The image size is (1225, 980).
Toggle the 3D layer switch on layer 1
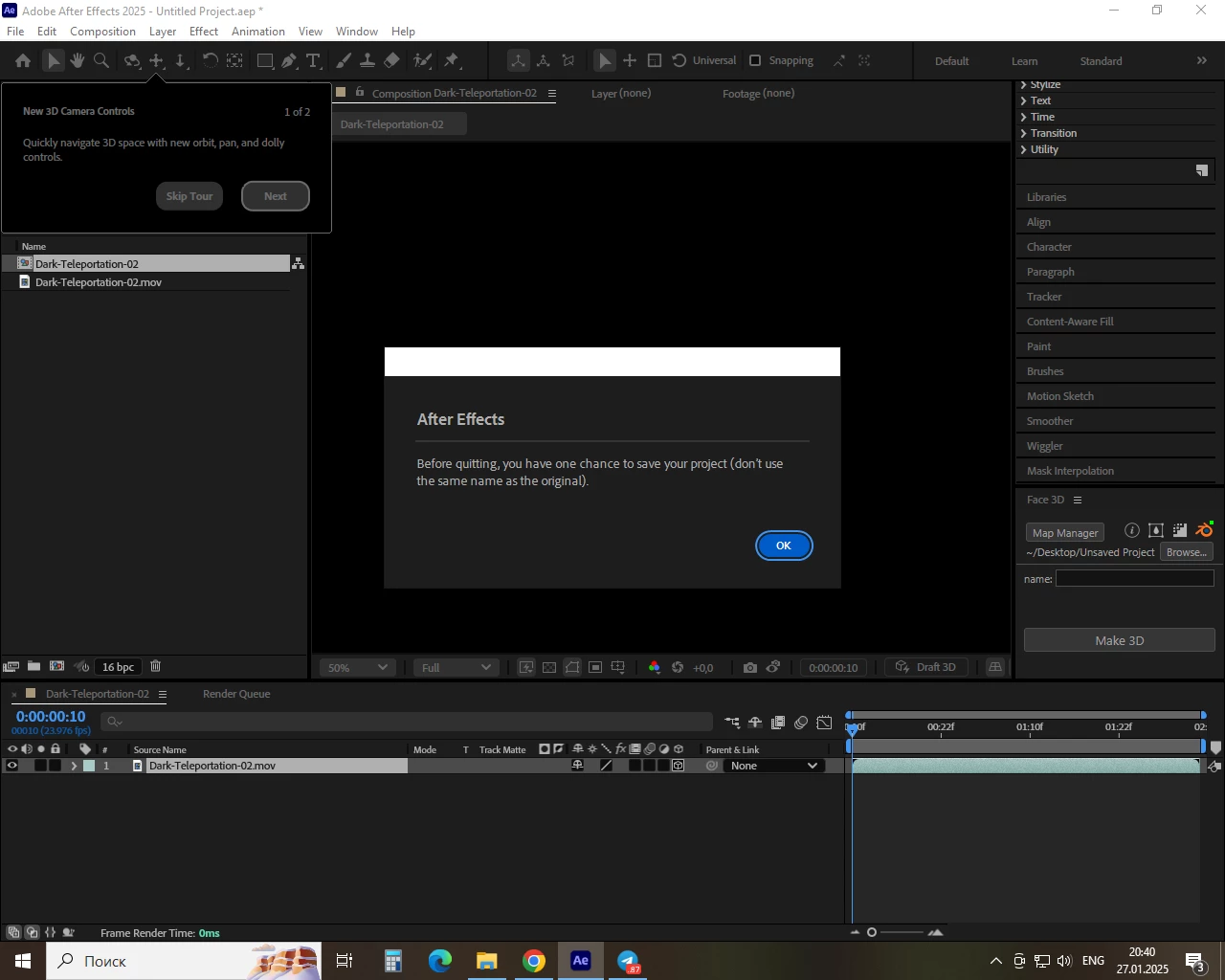[x=679, y=766]
